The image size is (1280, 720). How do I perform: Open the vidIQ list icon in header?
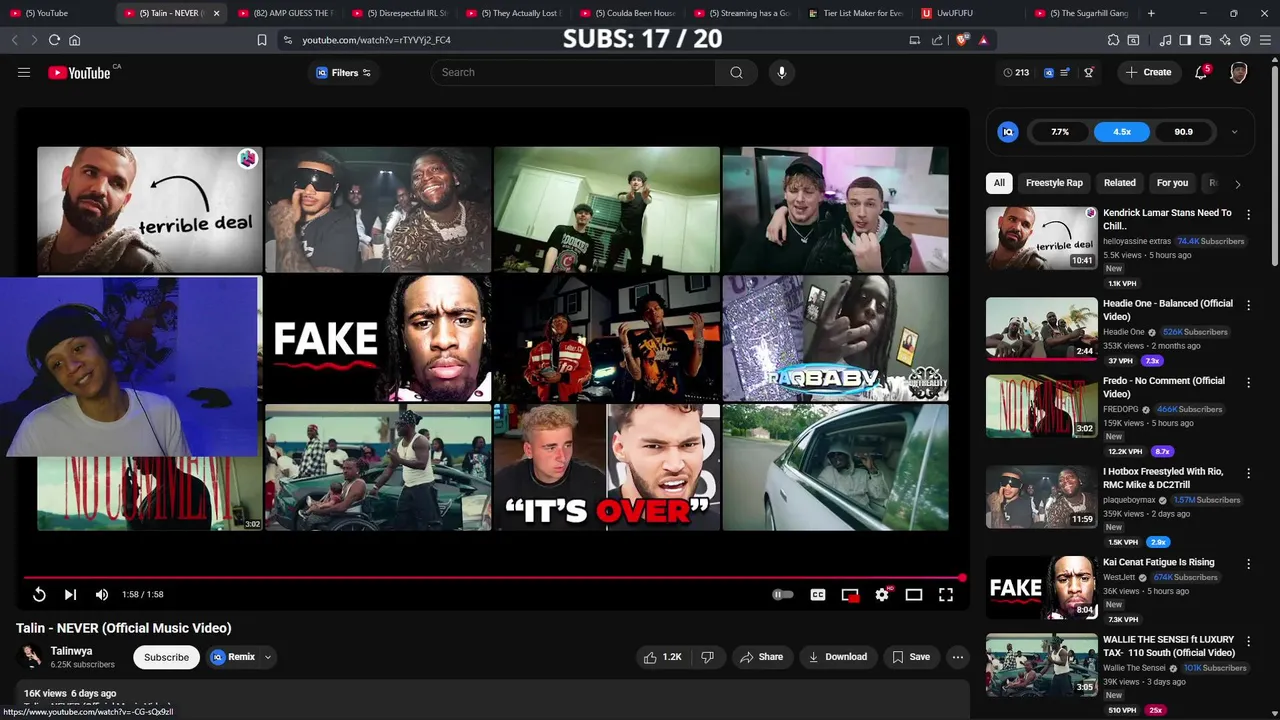click(x=1064, y=72)
